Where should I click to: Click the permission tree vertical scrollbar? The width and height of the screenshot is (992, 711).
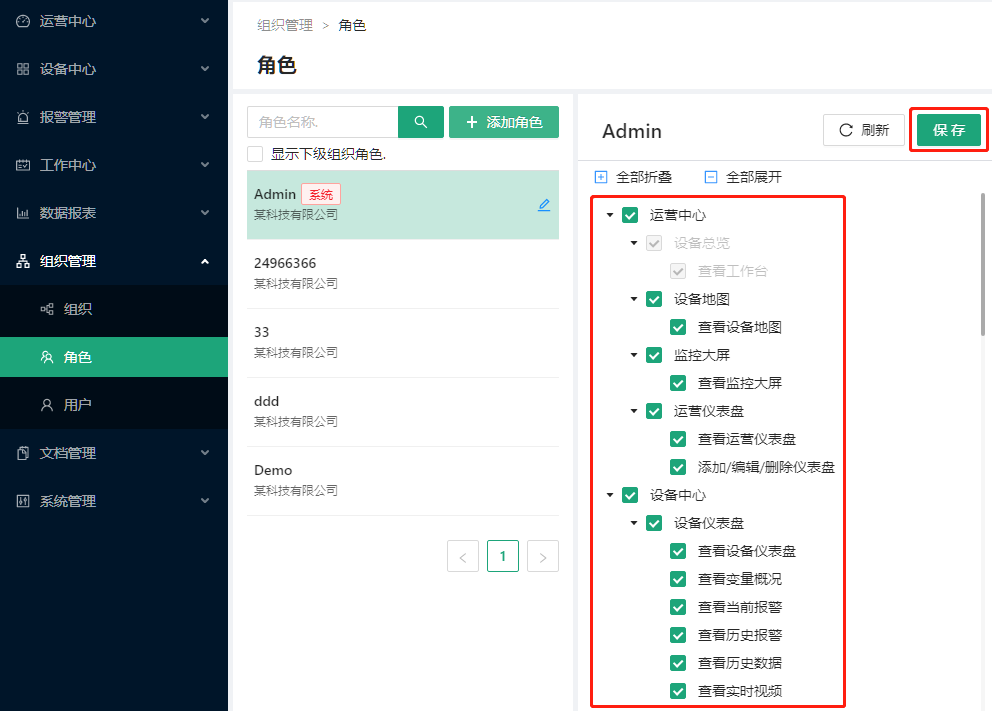[x=984, y=265]
